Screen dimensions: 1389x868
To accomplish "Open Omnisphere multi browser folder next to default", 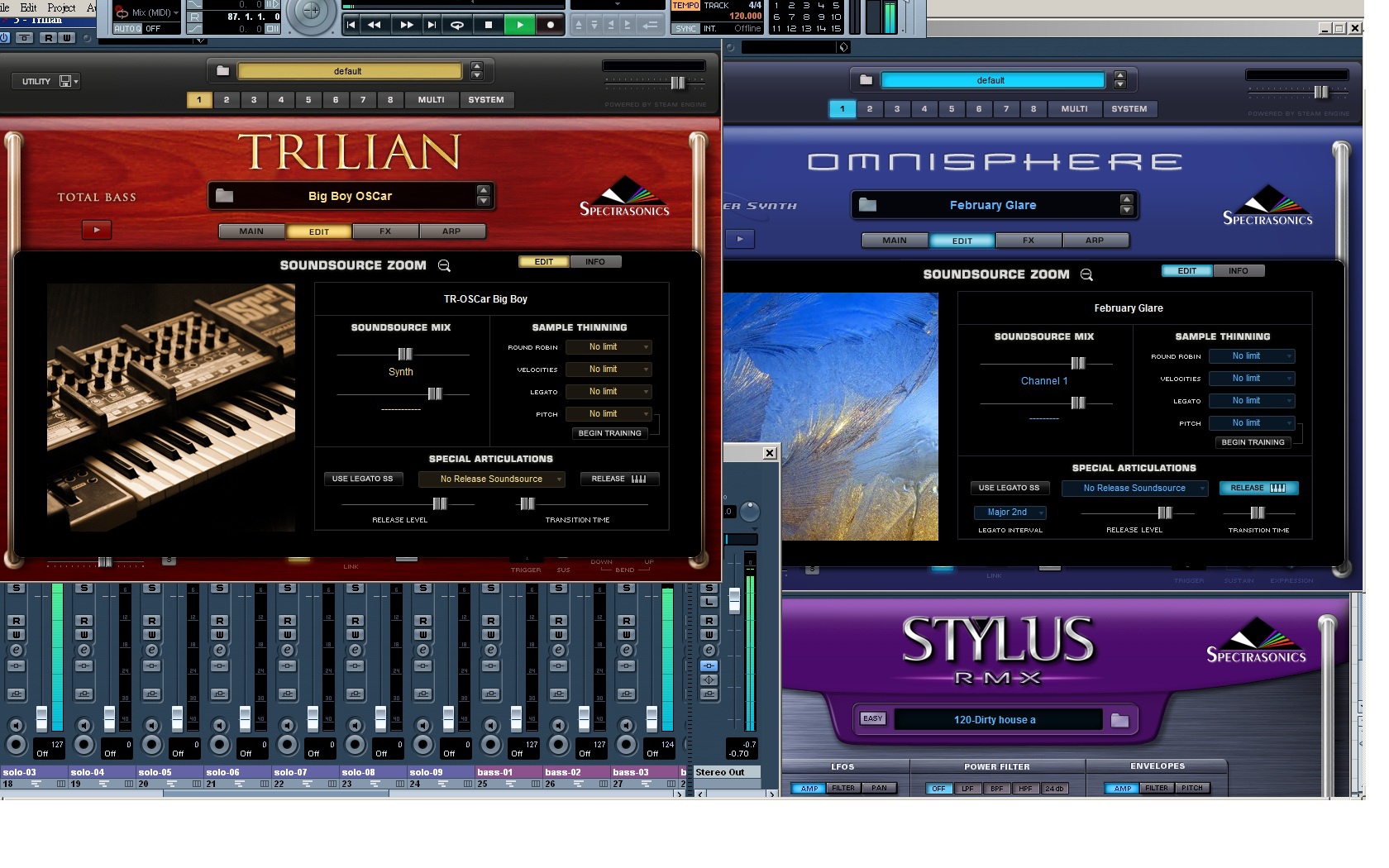I will tap(866, 80).
